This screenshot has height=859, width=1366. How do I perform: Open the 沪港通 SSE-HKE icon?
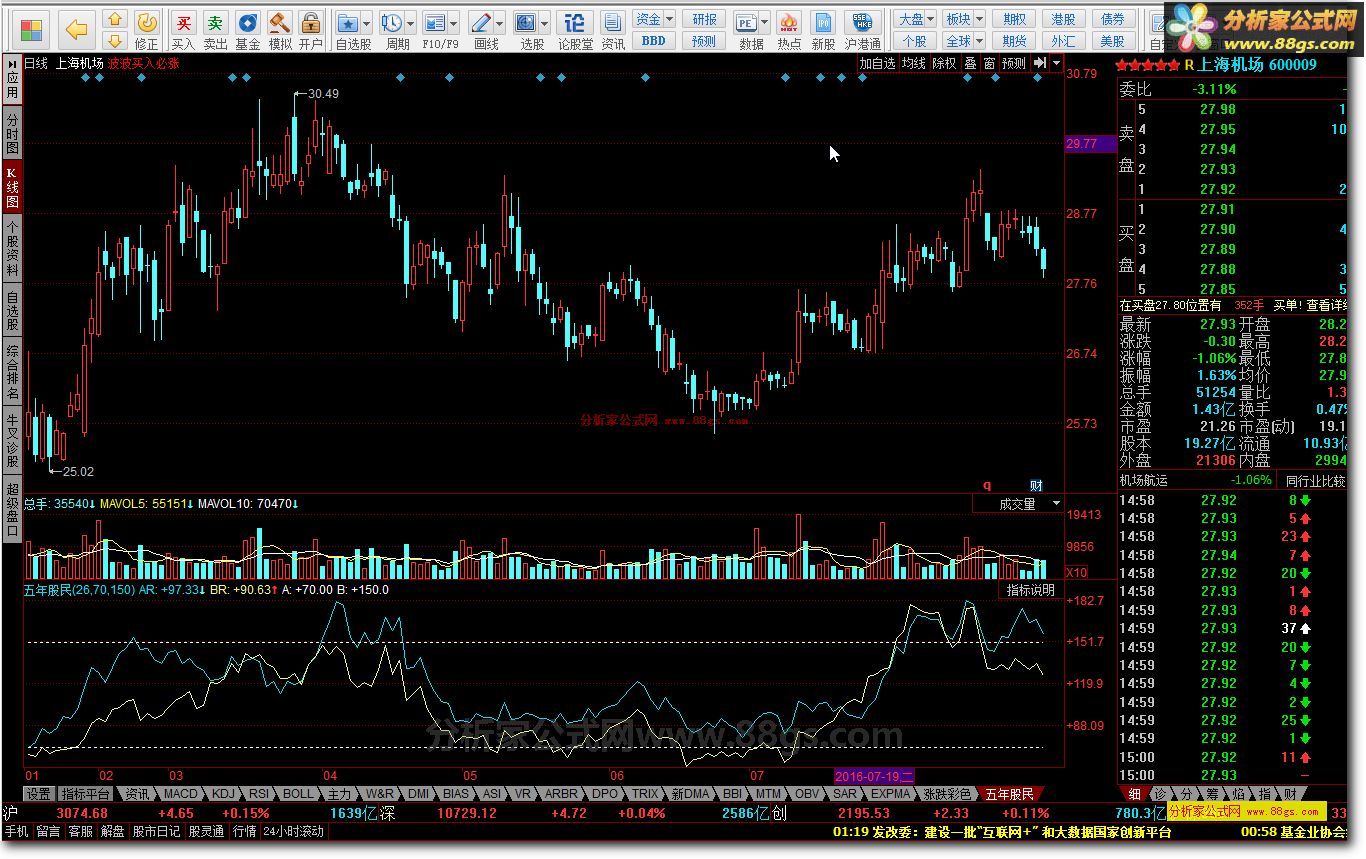pos(862,30)
